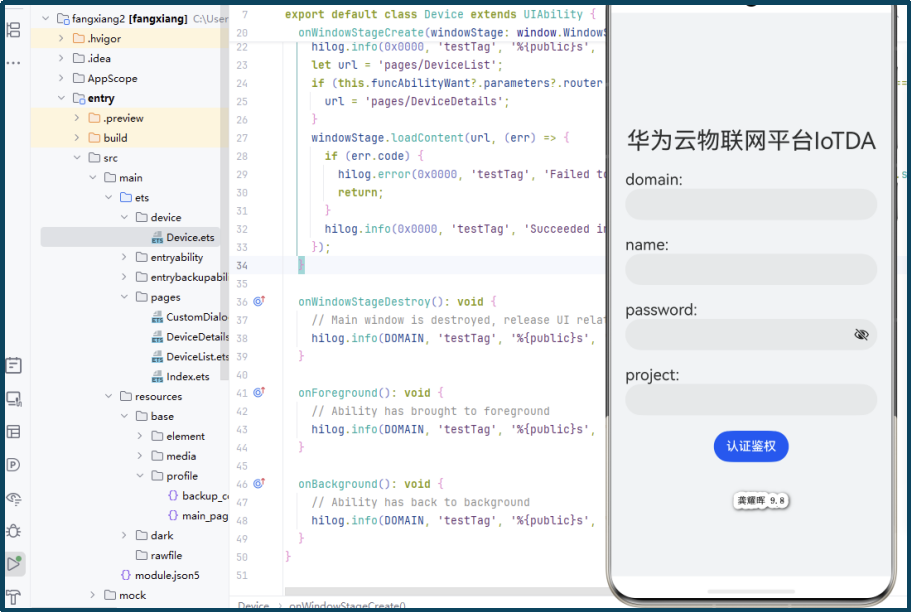Open the inspection eye icon in sidebar
The image size is (911, 612).
13,498
